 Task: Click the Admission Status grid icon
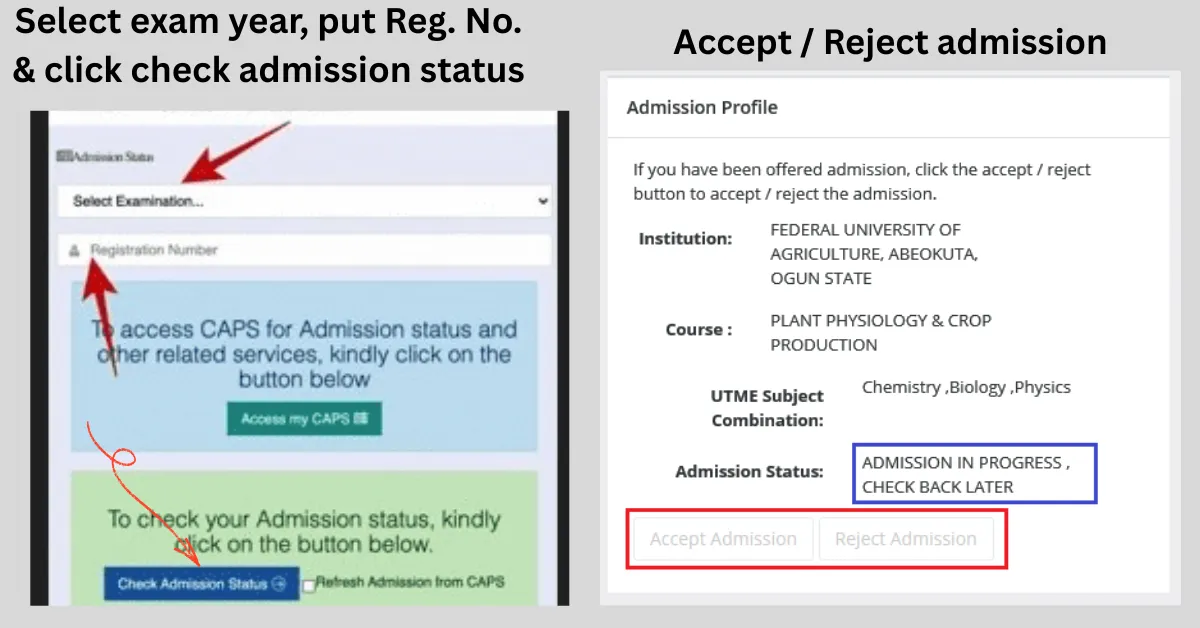pyautogui.click(x=62, y=156)
